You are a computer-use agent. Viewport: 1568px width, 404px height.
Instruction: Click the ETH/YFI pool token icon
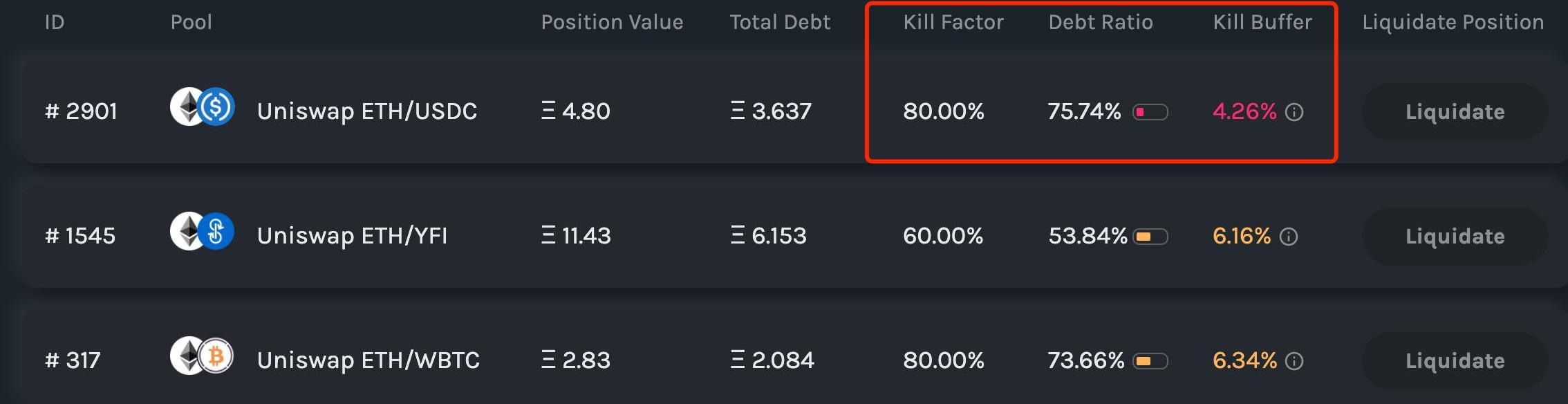pos(202,232)
